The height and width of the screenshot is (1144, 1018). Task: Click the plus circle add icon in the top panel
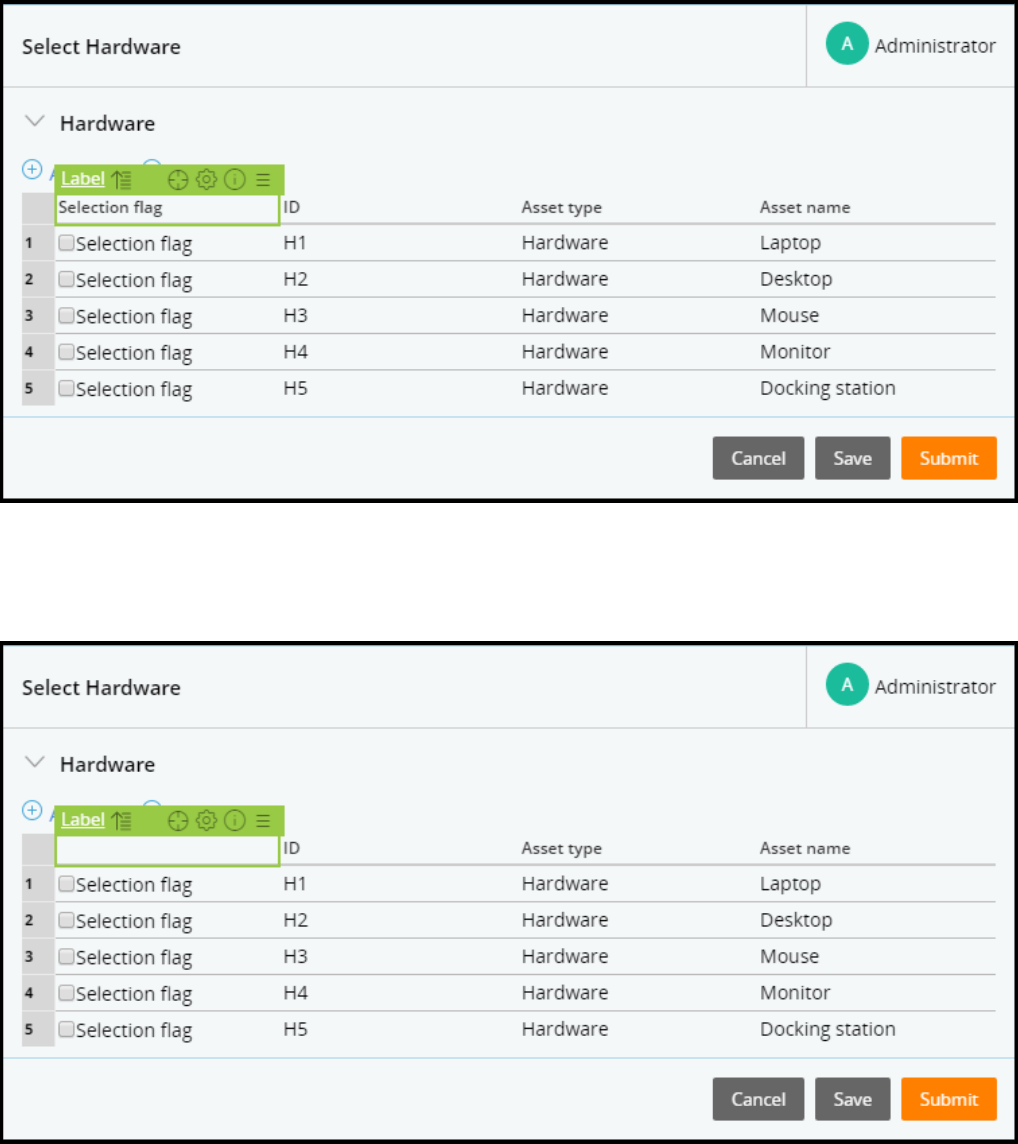click(x=32, y=169)
